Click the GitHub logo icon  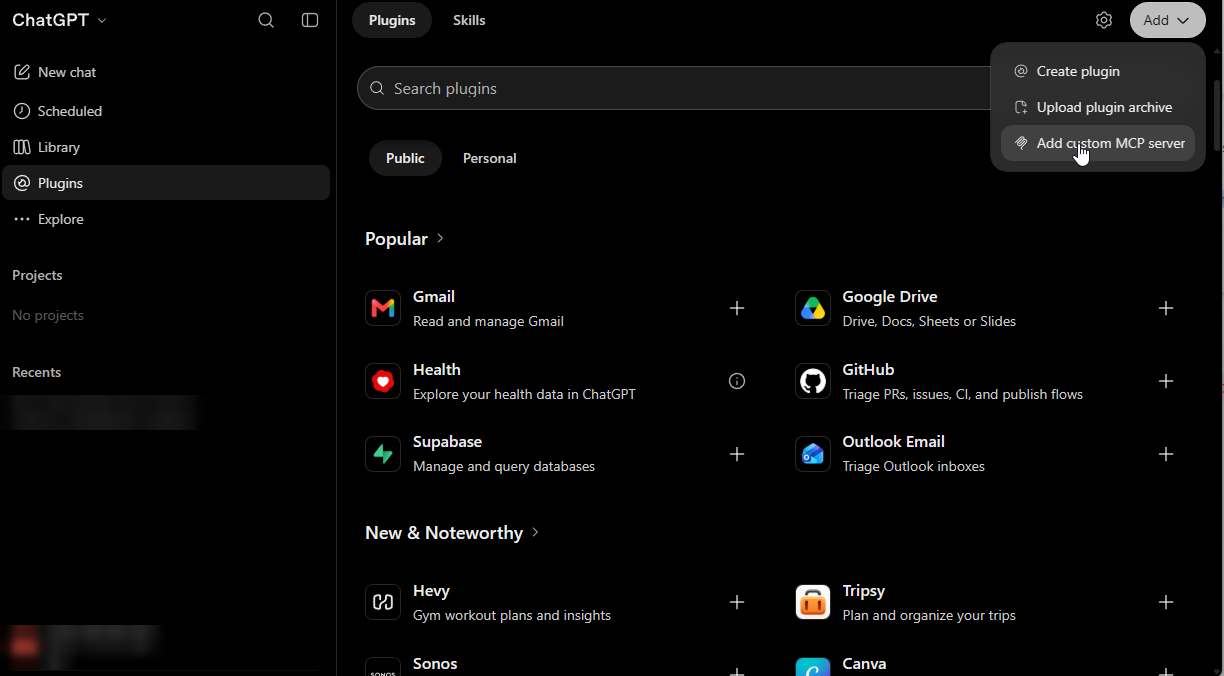(x=813, y=381)
